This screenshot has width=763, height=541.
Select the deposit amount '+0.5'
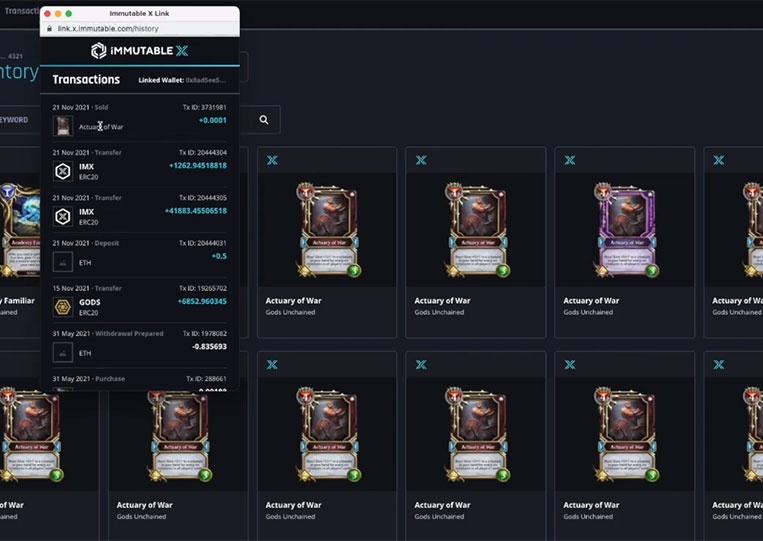point(219,256)
